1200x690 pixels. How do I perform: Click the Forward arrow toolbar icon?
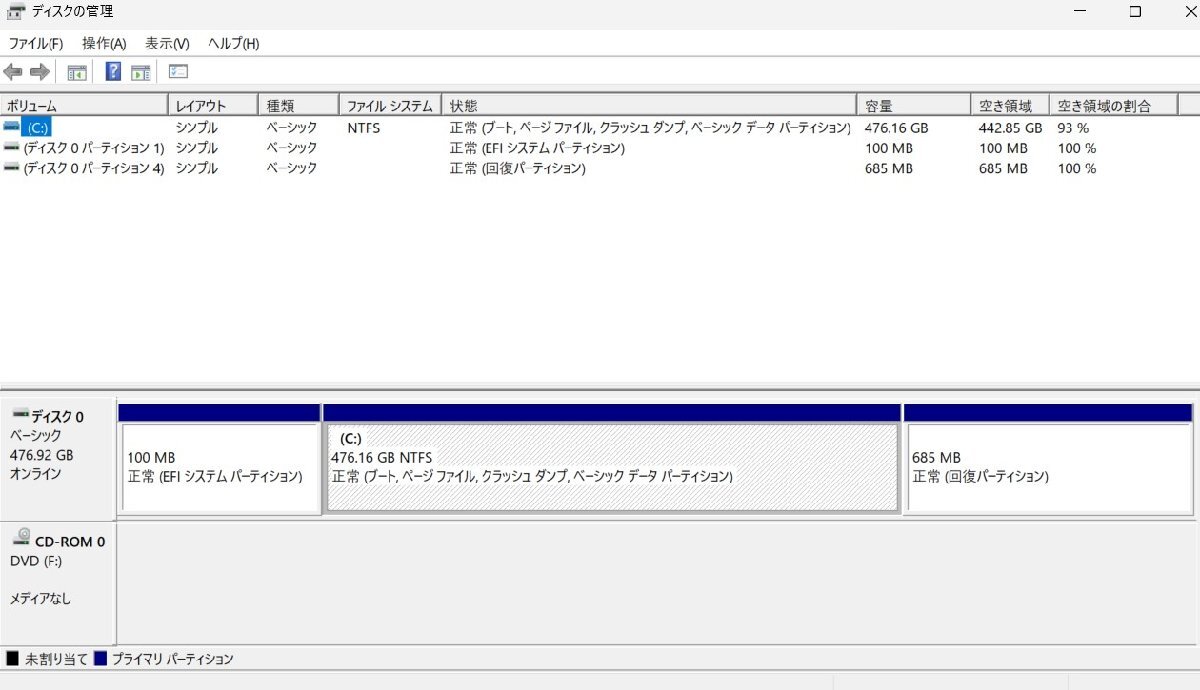tap(40, 72)
